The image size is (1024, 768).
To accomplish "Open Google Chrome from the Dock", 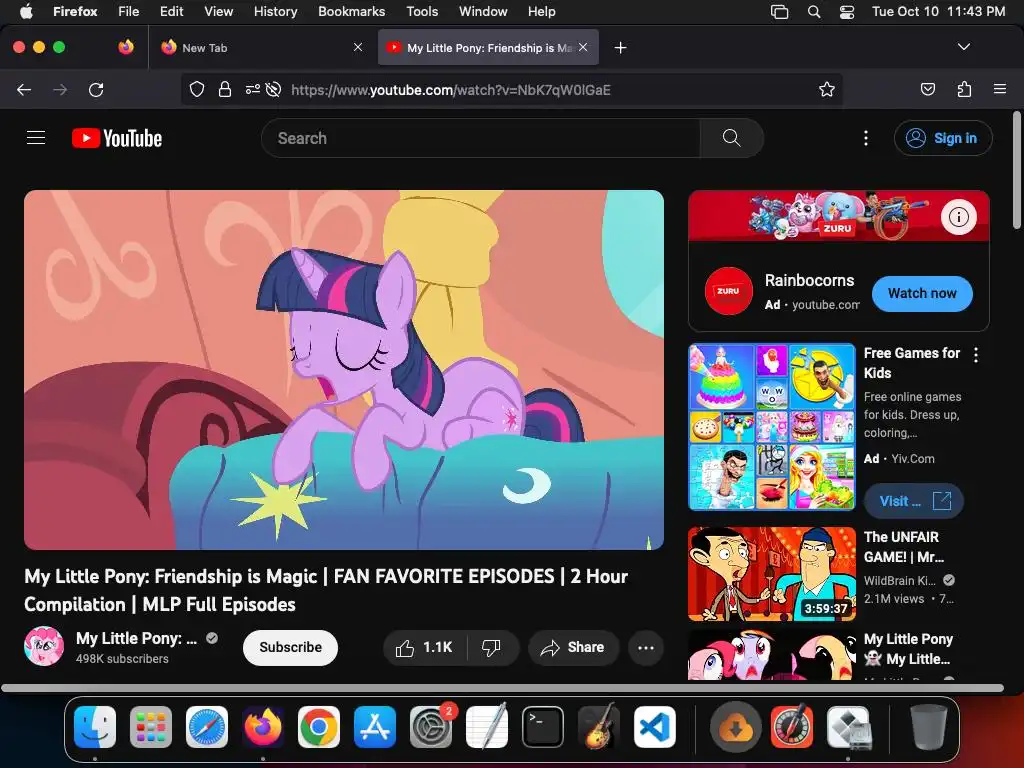I will 319,727.
